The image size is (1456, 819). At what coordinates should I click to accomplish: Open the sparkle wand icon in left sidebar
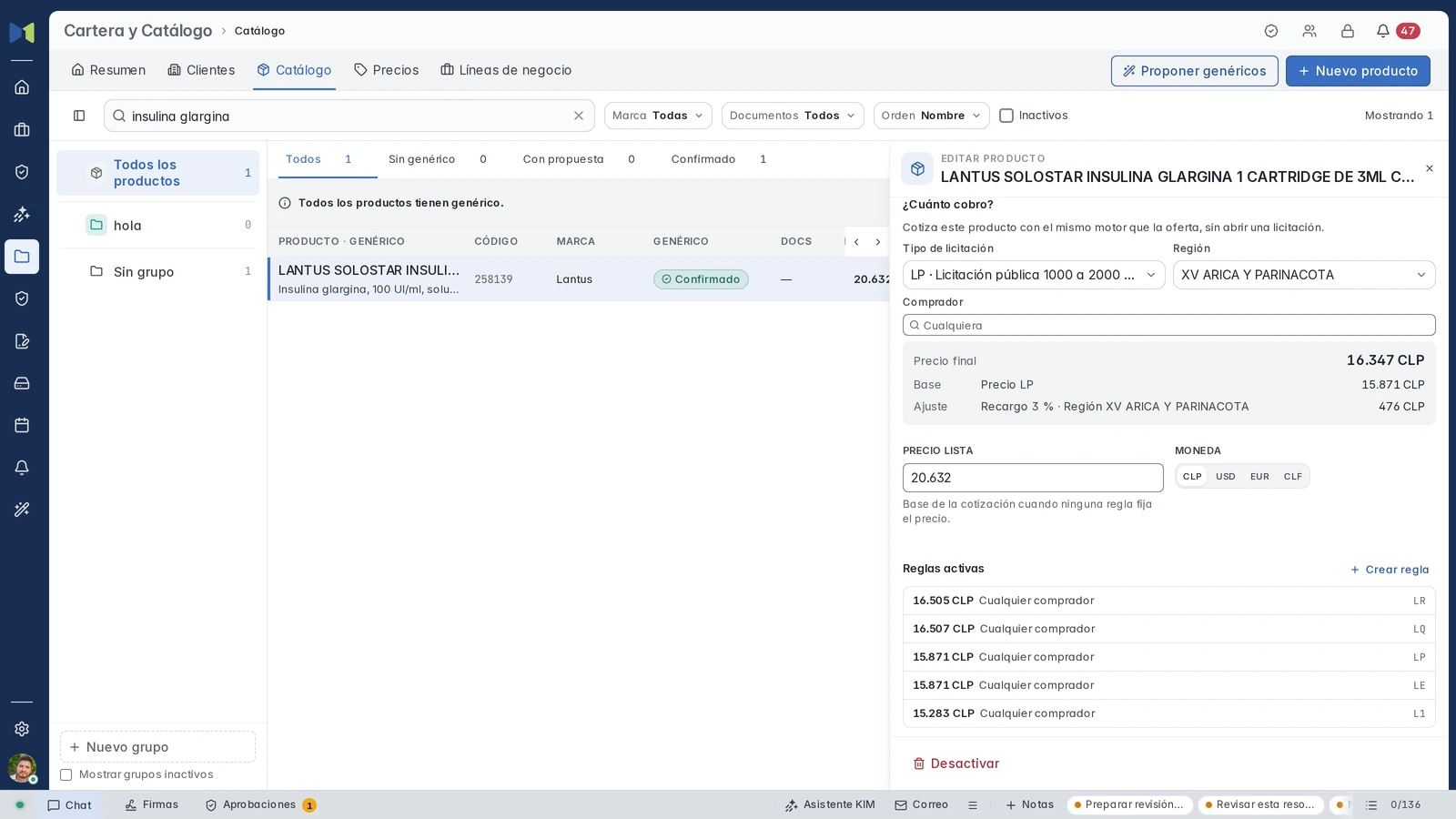coord(22,215)
